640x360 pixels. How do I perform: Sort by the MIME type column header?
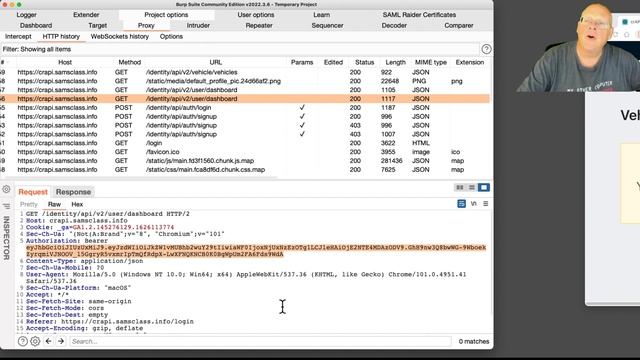click(x=431, y=62)
